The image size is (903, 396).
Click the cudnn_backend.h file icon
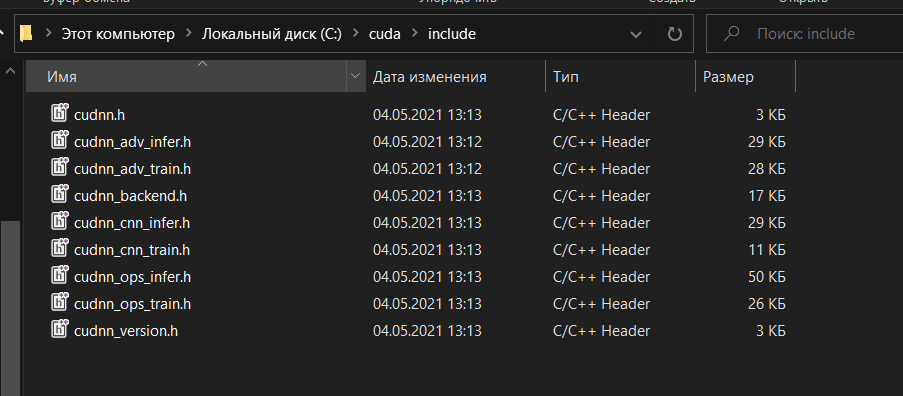pos(60,195)
